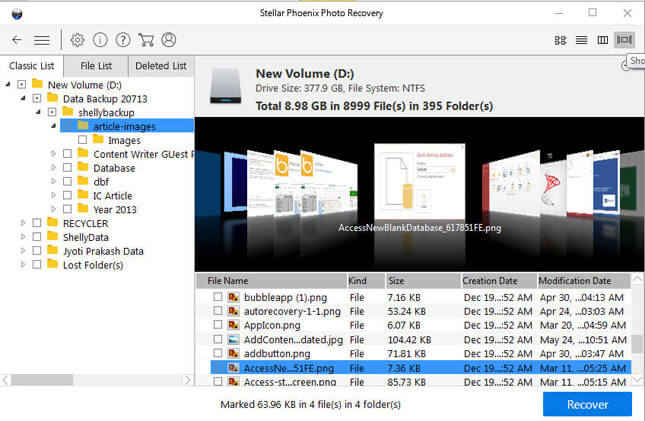Click the user account icon
The width and height of the screenshot is (645, 421).
click(169, 40)
